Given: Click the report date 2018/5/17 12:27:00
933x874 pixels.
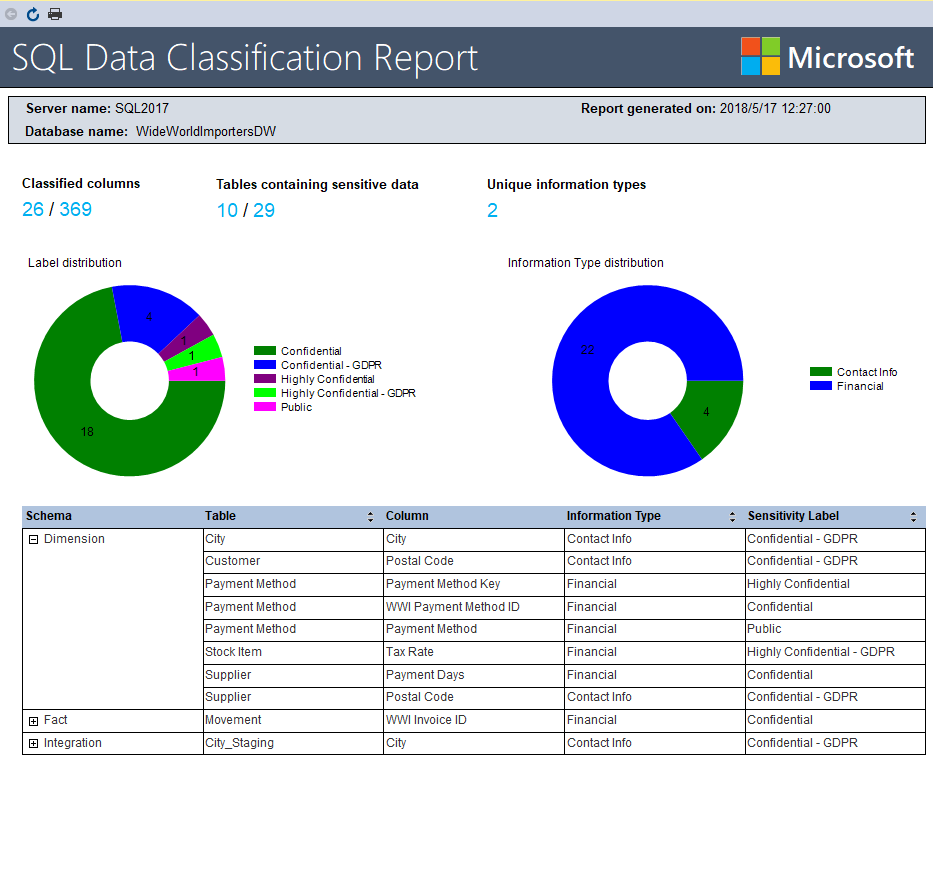Looking at the screenshot, I should click(x=775, y=108).
